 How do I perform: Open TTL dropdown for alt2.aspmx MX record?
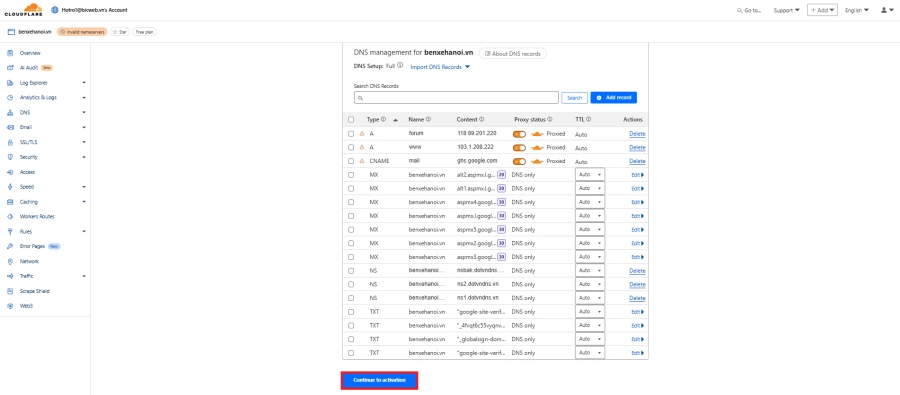point(590,174)
